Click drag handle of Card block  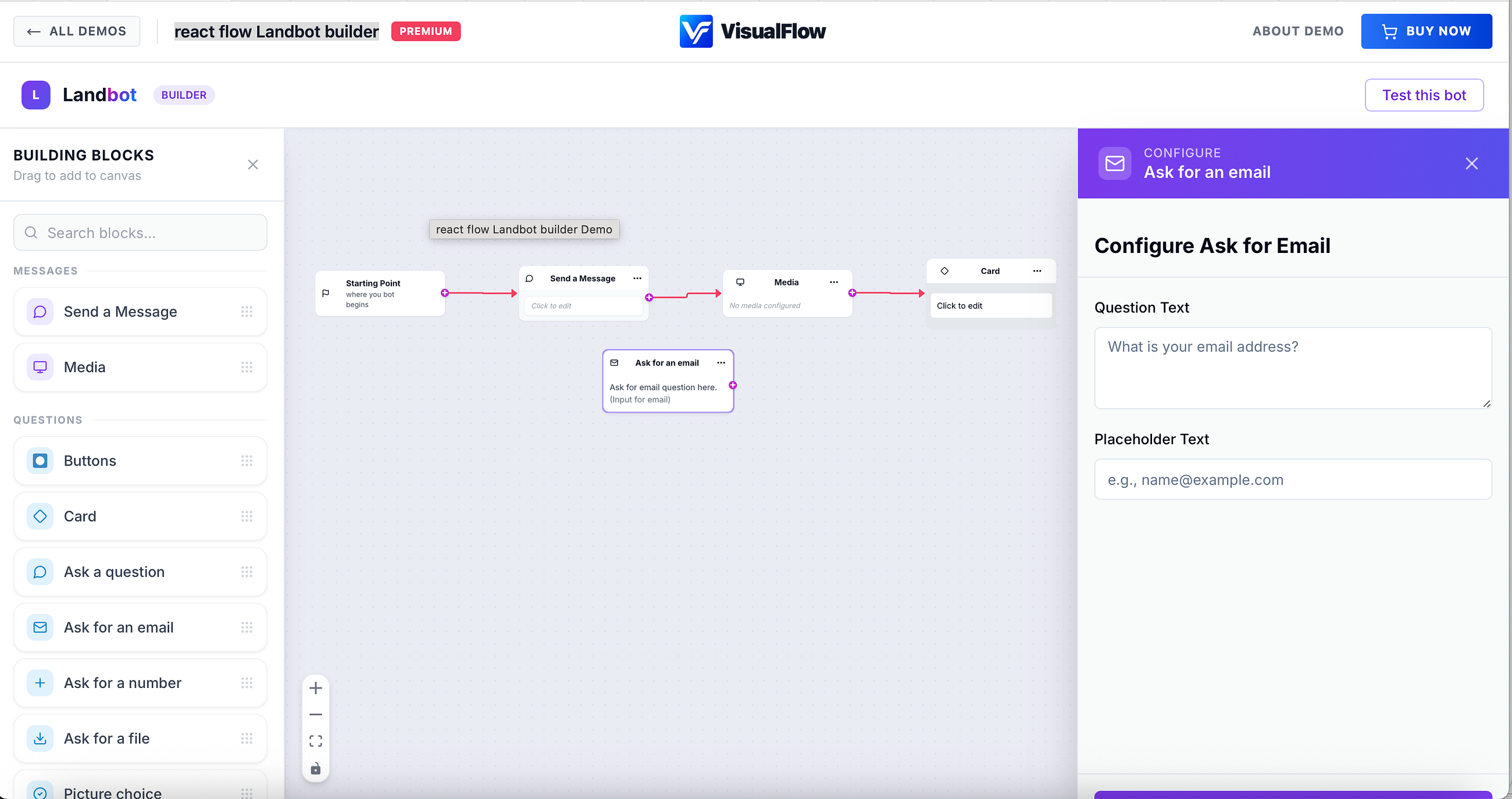tap(247, 516)
